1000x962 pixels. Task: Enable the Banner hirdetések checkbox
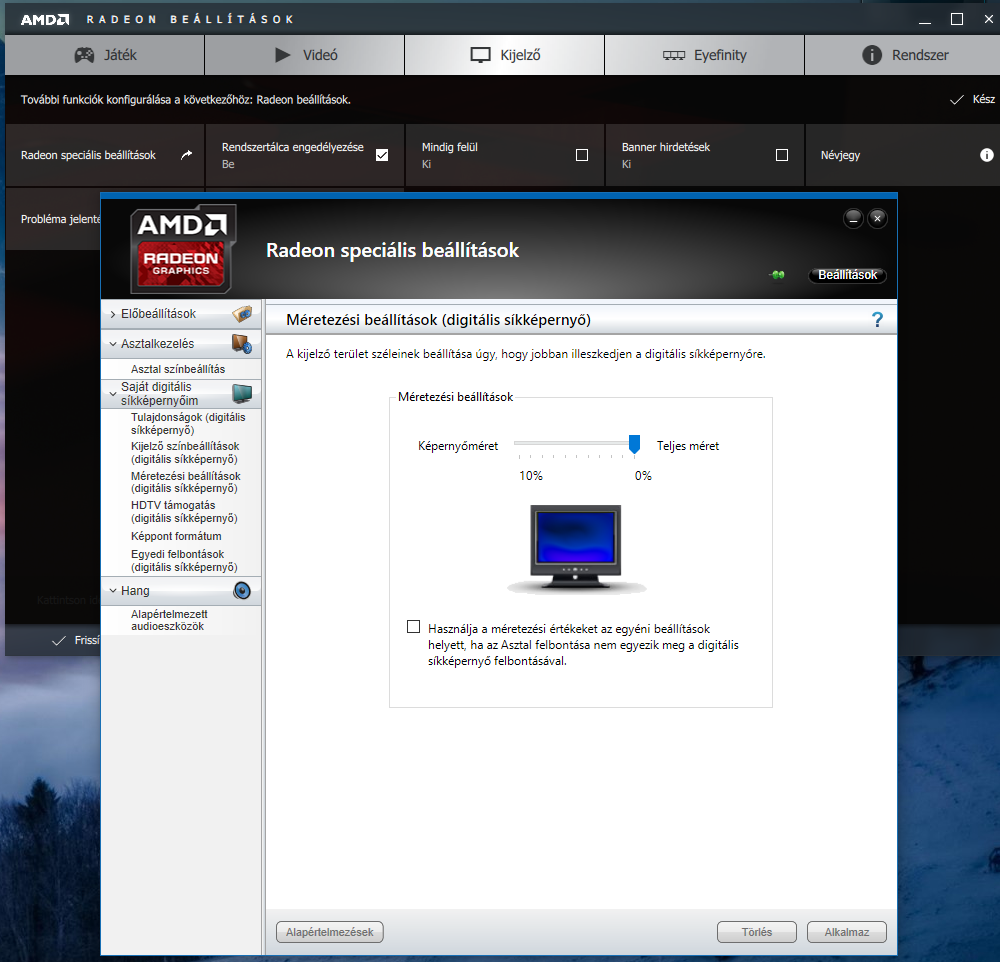coord(782,155)
